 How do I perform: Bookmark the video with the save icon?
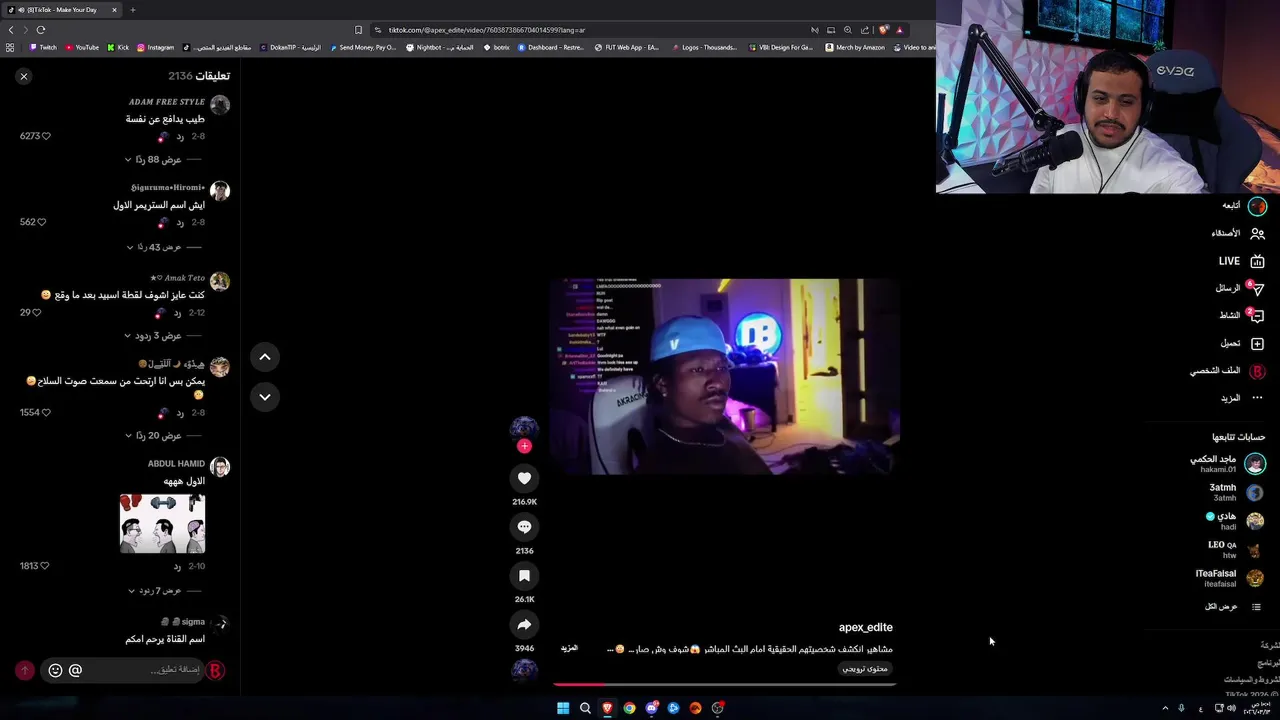(x=524, y=576)
